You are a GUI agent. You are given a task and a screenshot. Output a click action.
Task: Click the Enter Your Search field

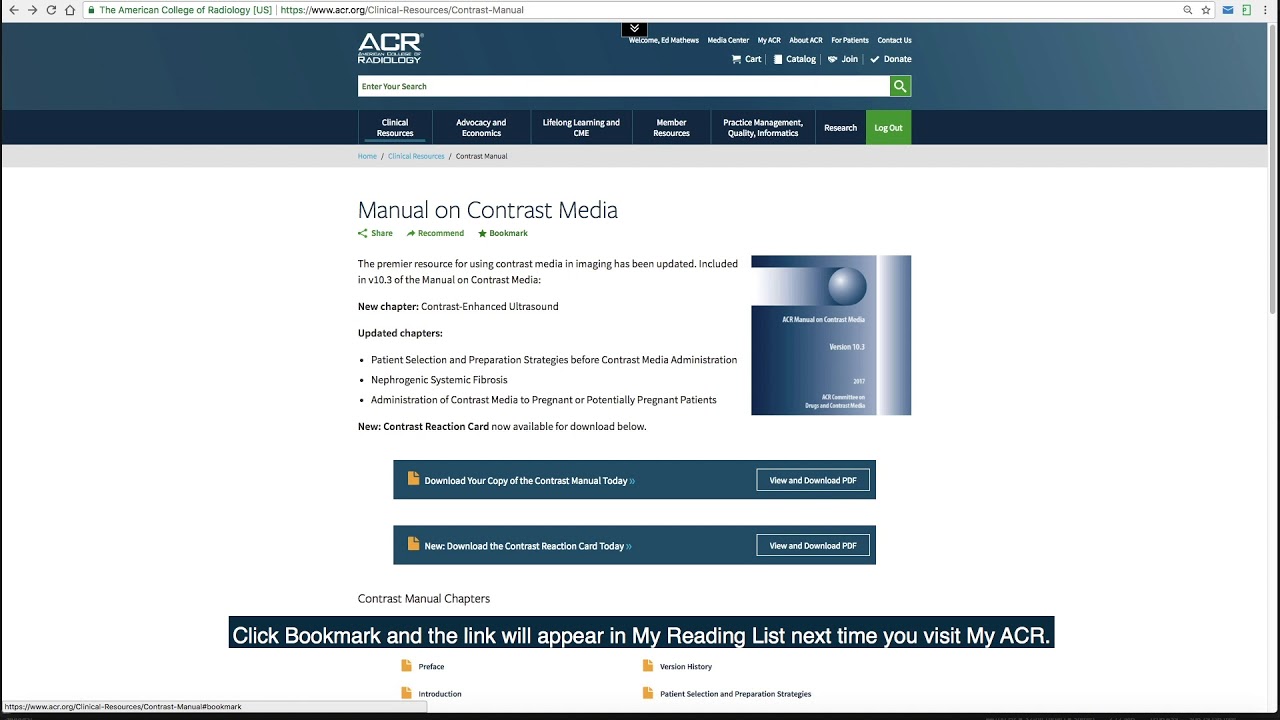click(x=624, y=86)
